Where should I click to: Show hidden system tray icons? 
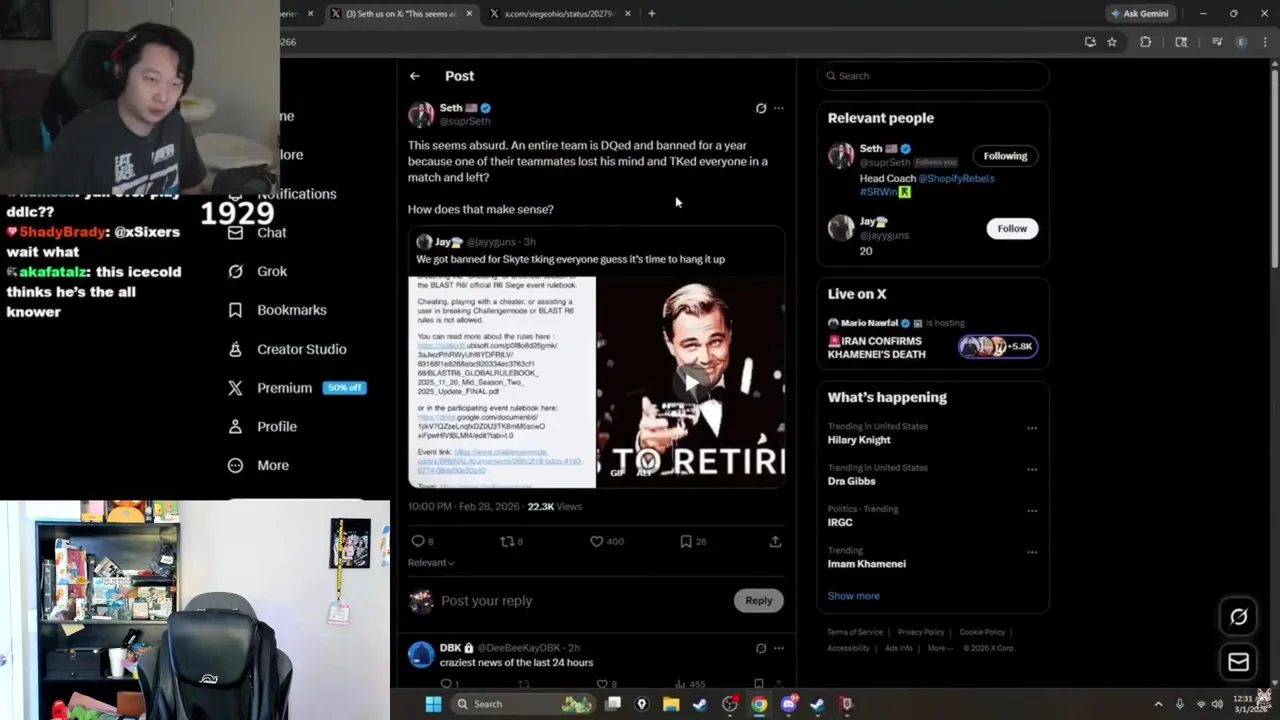click(x=1158, y=704)
